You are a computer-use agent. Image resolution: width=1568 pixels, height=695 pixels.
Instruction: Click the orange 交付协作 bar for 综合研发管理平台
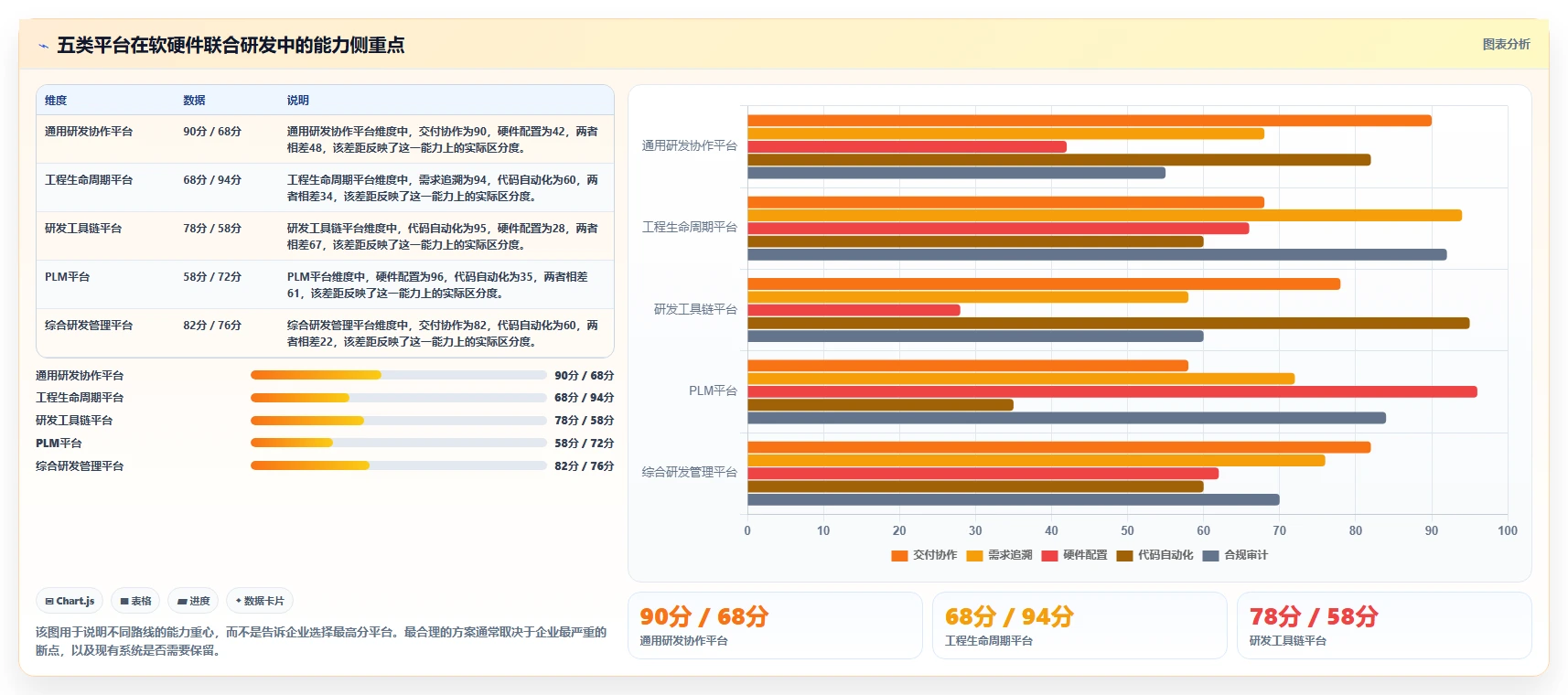(x=1058, y=447)
